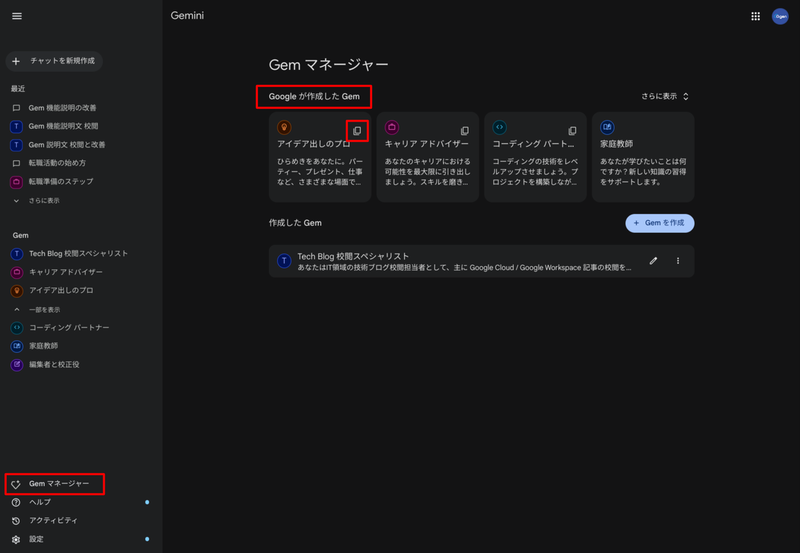
Task: Click the Google が作成した Gem heading
Action: (314, 96)
